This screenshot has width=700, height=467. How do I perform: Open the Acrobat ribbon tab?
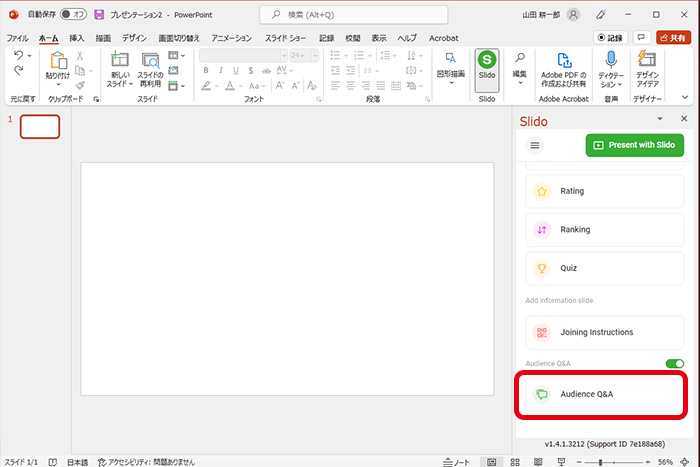pyautogui.click(x=443, y=38)
